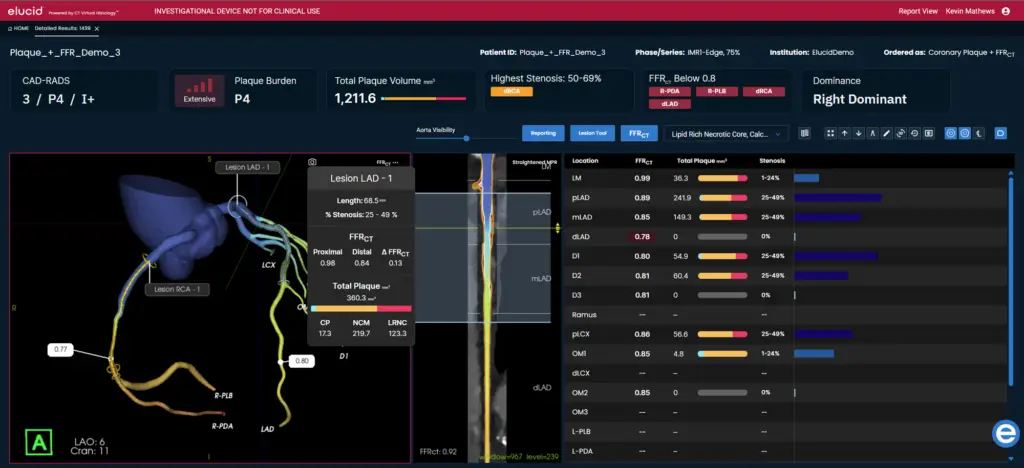Click the Reporting button
Screen dimensions: 1024x468
click(543, 133)
